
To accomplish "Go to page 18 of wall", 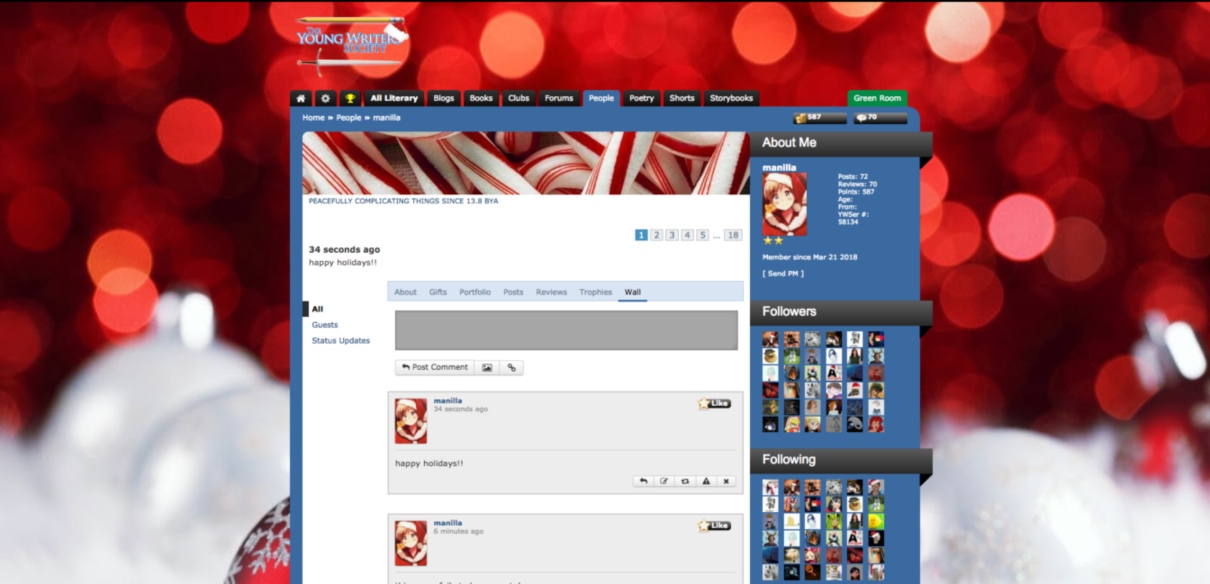I will point(733,235).
